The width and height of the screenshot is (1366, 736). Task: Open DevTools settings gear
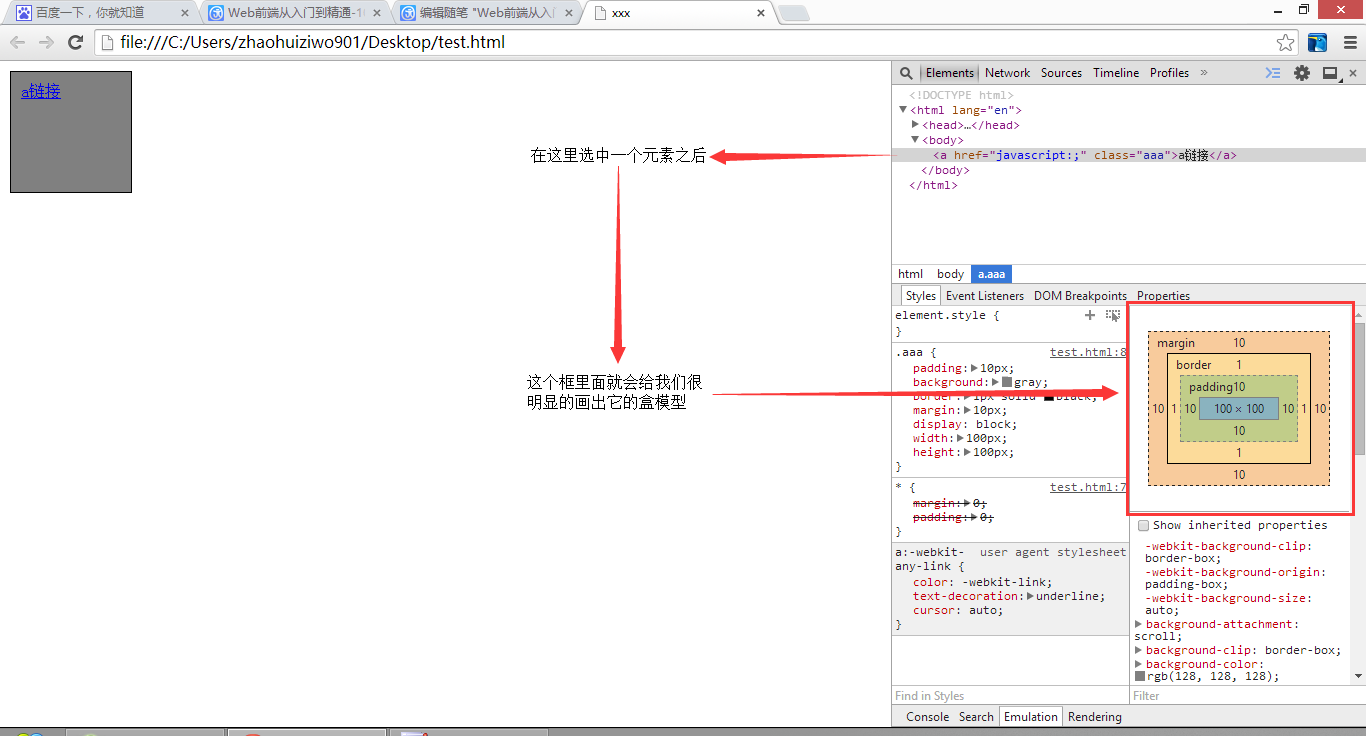click(x=1301, y=73)
